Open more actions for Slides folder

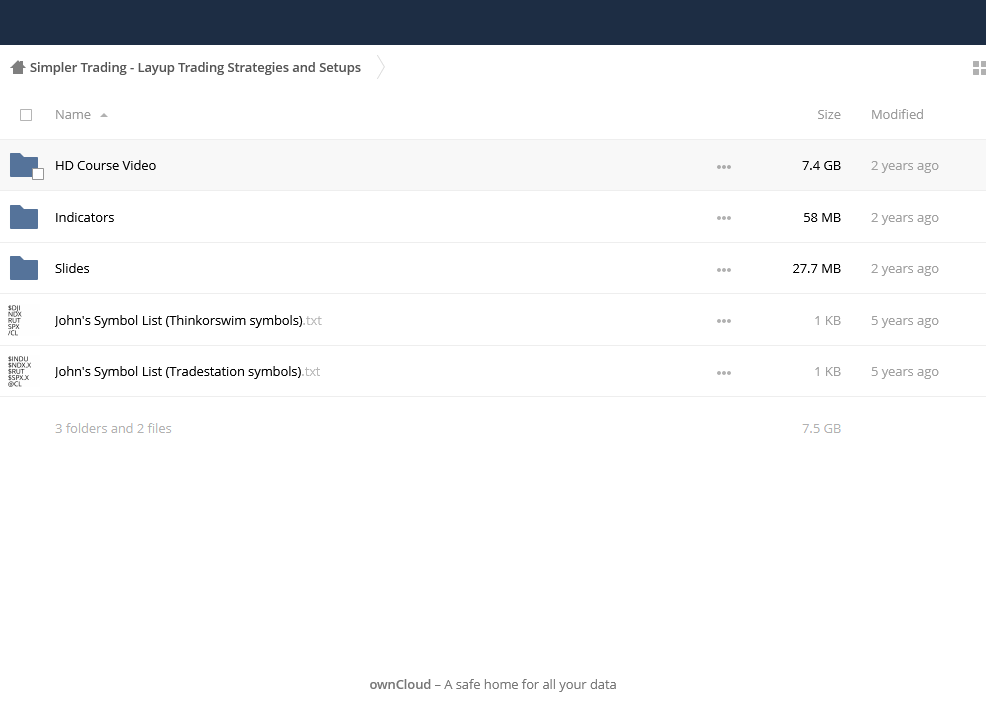coord(724,270)
